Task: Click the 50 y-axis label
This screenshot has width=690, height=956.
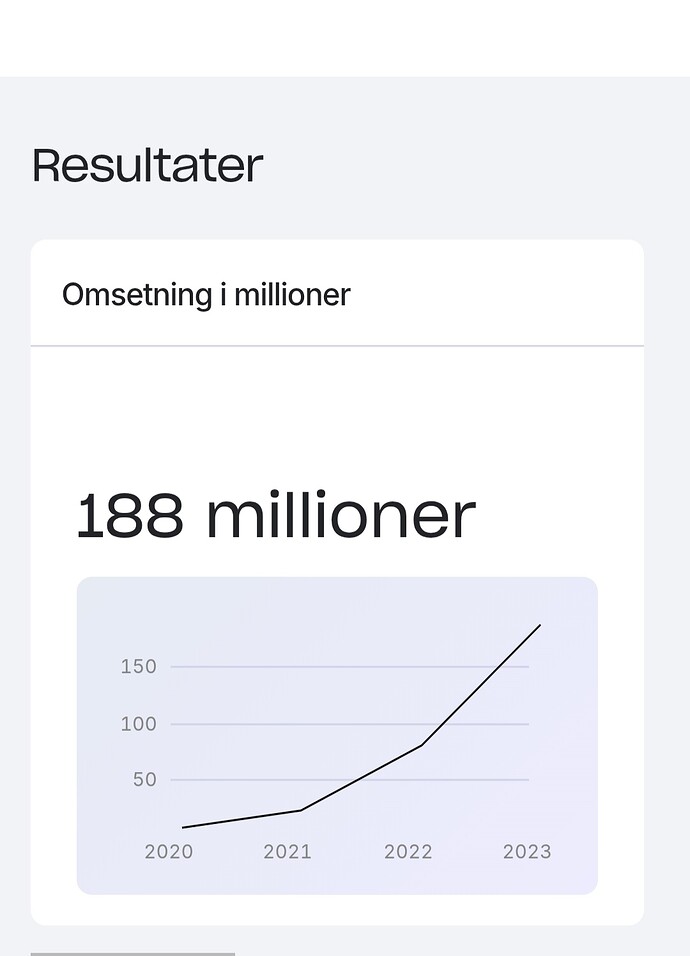Action: [x=145, y=780]
